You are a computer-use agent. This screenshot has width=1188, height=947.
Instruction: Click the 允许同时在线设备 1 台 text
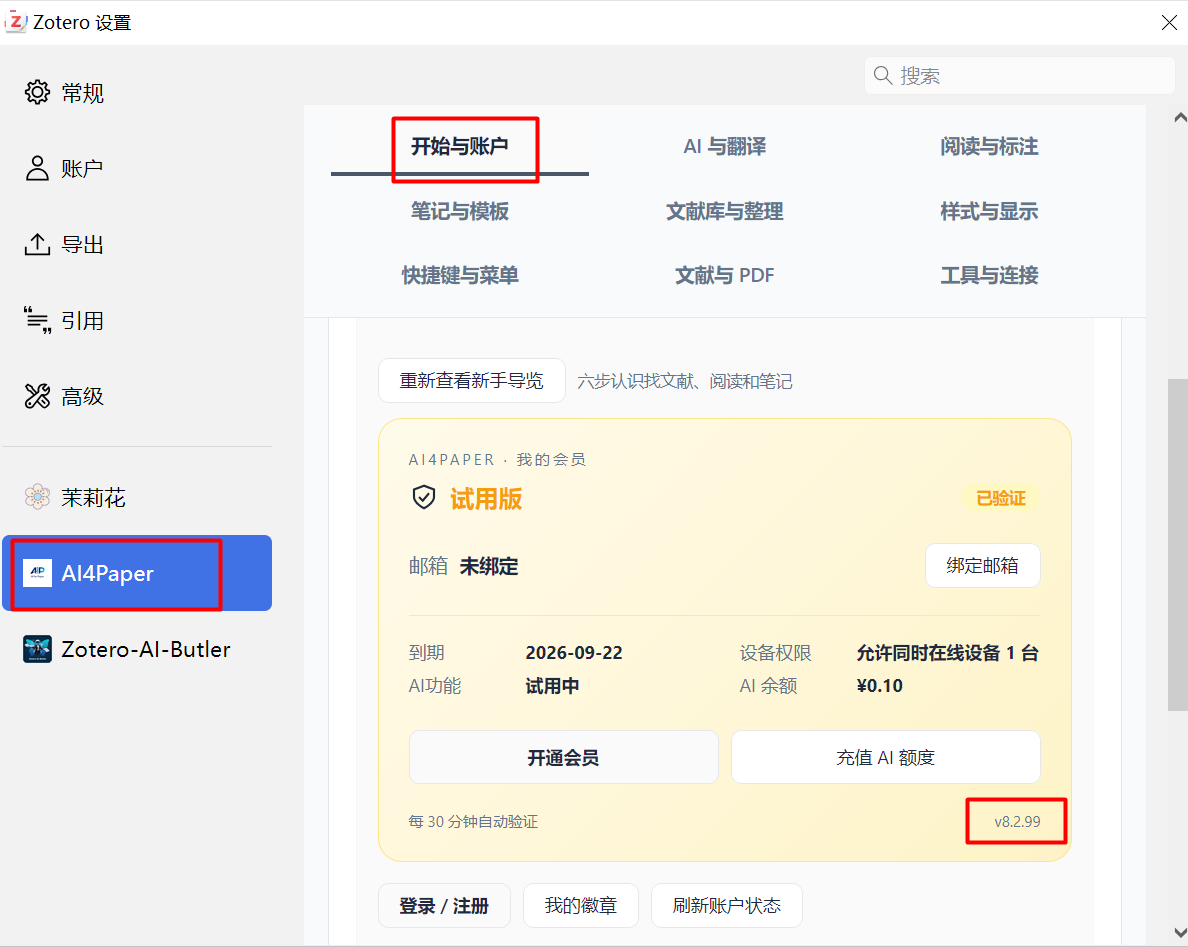click(947, 652)
